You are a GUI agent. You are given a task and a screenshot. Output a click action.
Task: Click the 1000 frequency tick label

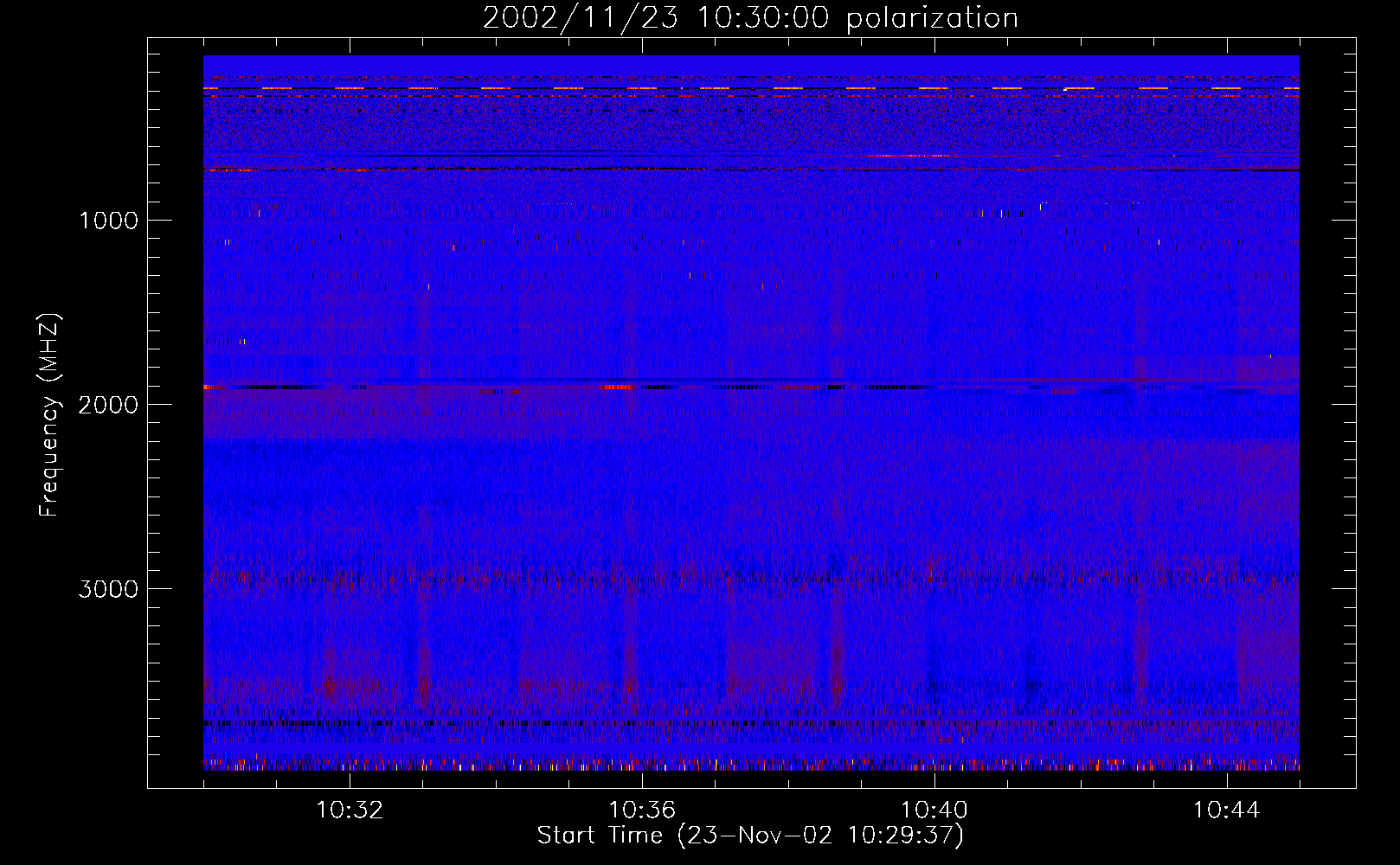pos(108,221)
